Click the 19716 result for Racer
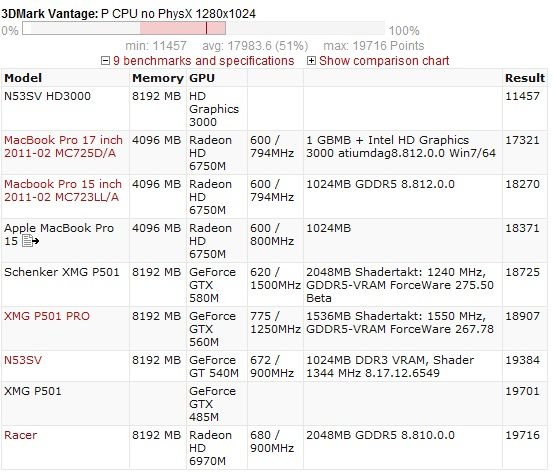Image resolution: width=554 pixels, height=473 pixels. tap(523, 435)
